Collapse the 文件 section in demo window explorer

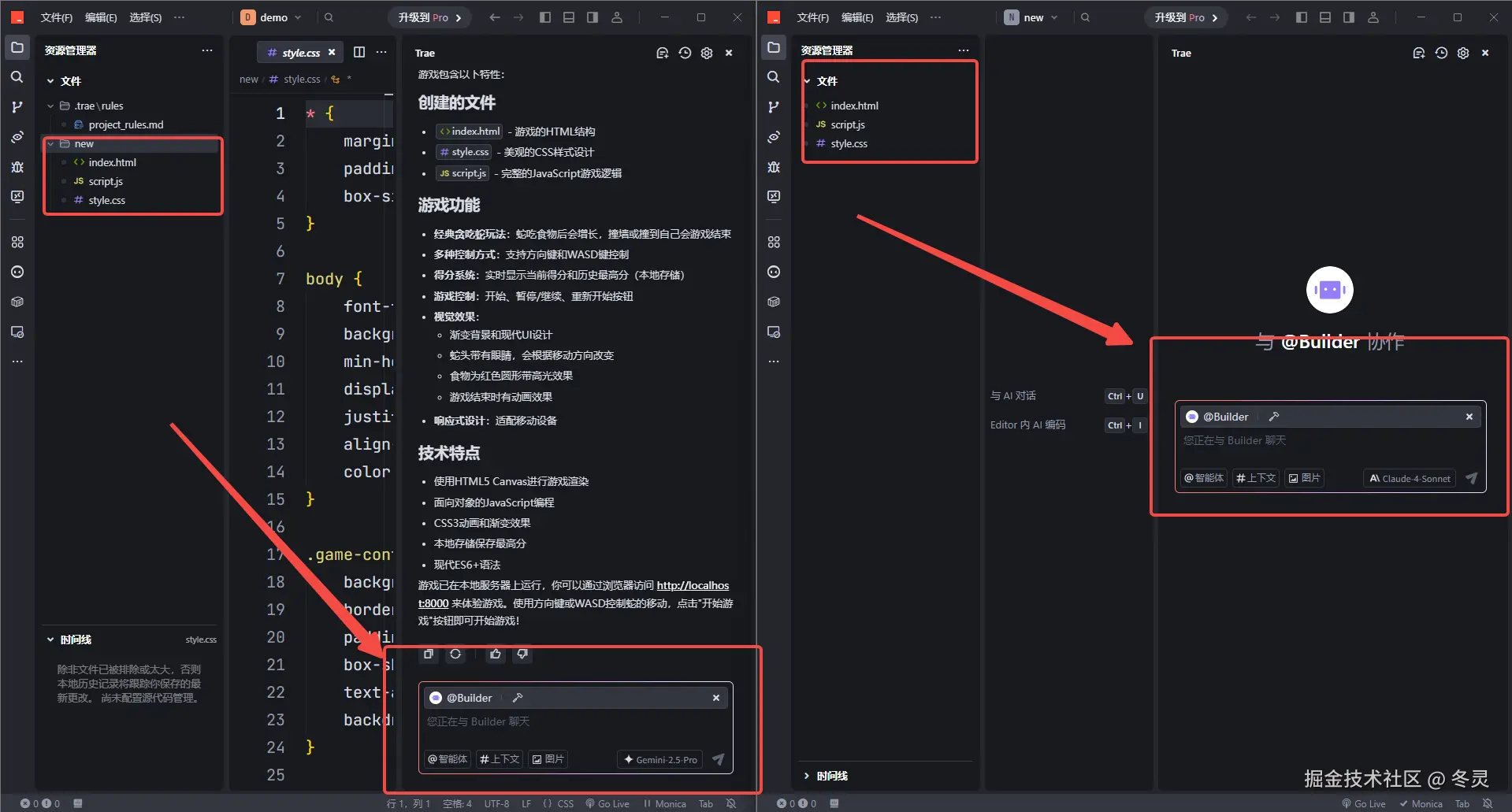pos(50,81)
